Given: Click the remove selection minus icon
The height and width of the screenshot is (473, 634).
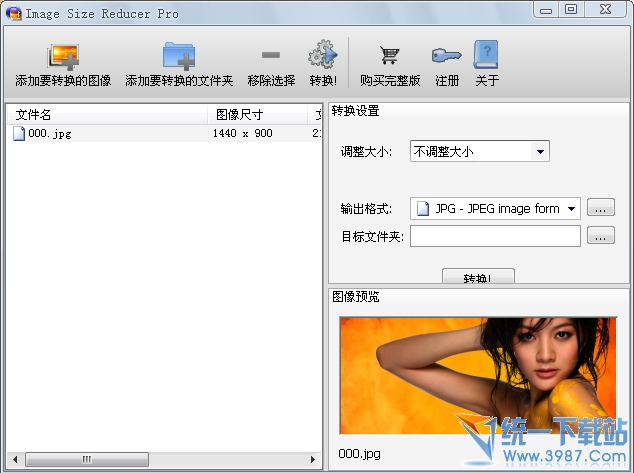Looking at the screenshot, I should tap(271, 56).
